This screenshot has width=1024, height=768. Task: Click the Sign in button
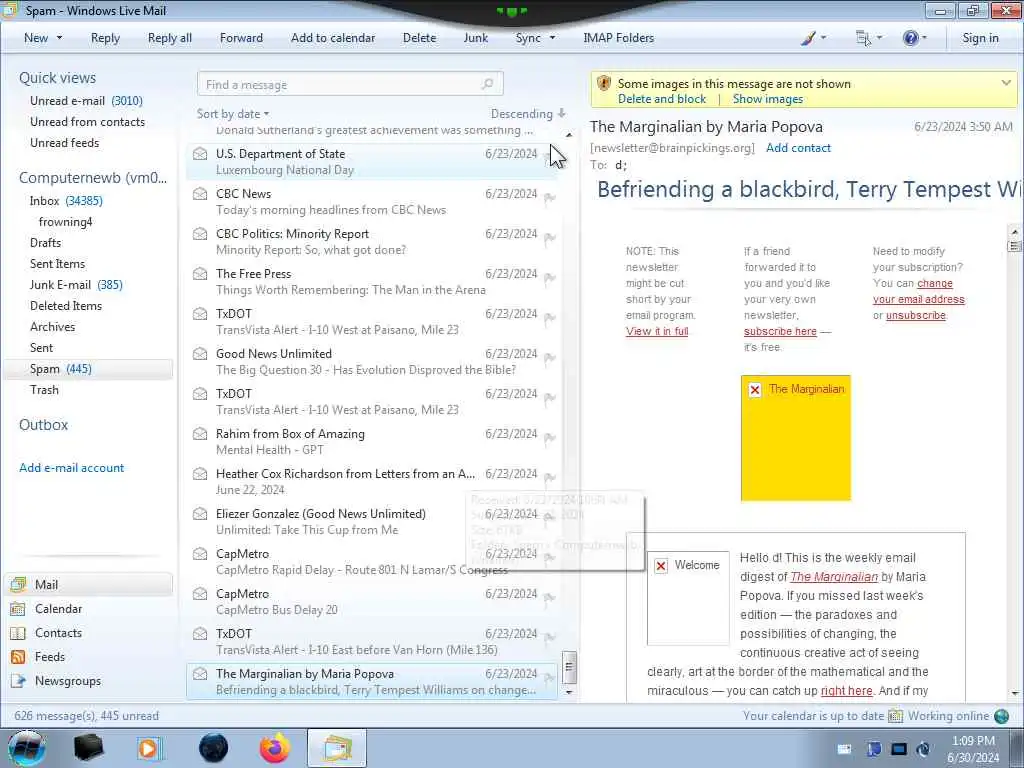tap(980, 38)
